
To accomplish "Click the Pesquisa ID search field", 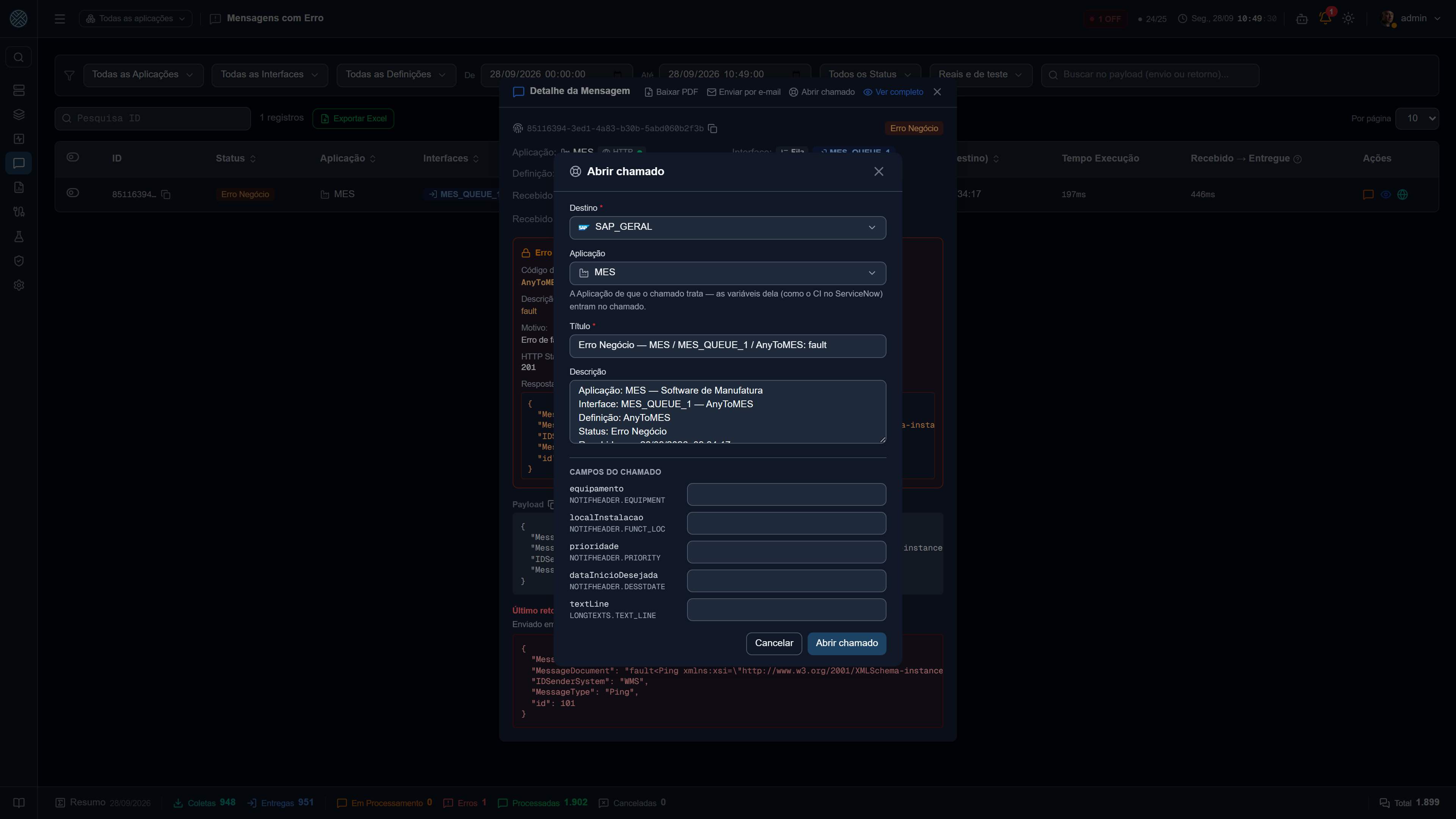I will click(x=152, y=119).
